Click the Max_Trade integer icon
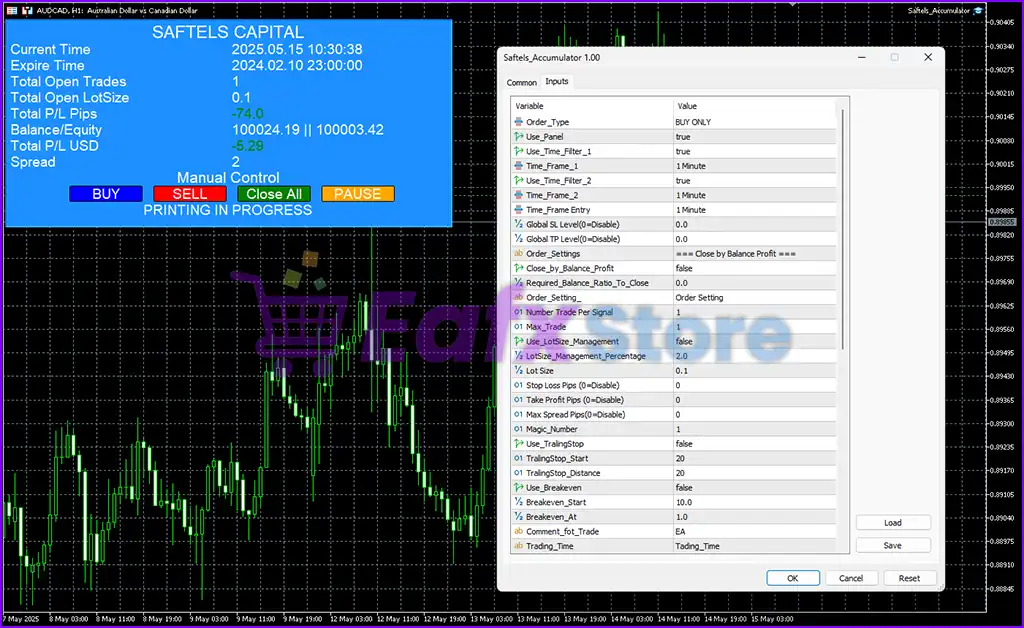Screen dimensions: 1024x628 tap(519, 326)
